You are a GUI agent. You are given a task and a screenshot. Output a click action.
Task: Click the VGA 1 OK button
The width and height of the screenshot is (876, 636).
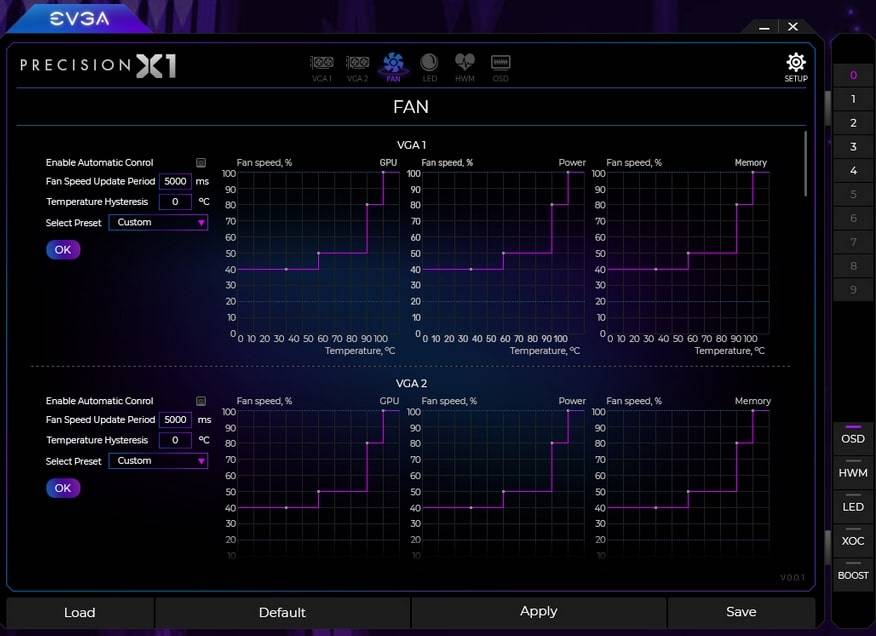tap(63, 250)
